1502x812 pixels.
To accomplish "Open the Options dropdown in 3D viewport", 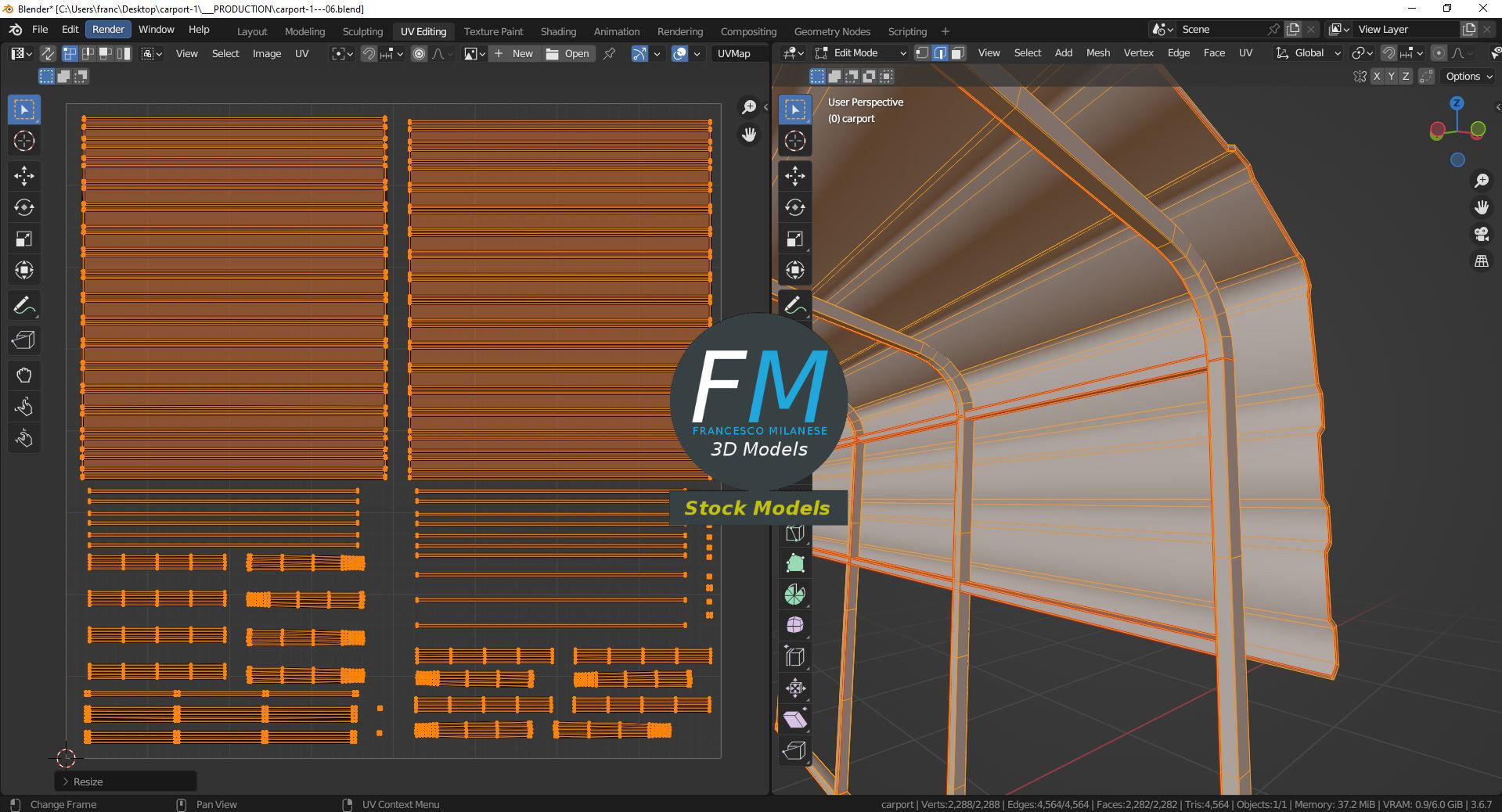I will click(x=1468, y=76).
